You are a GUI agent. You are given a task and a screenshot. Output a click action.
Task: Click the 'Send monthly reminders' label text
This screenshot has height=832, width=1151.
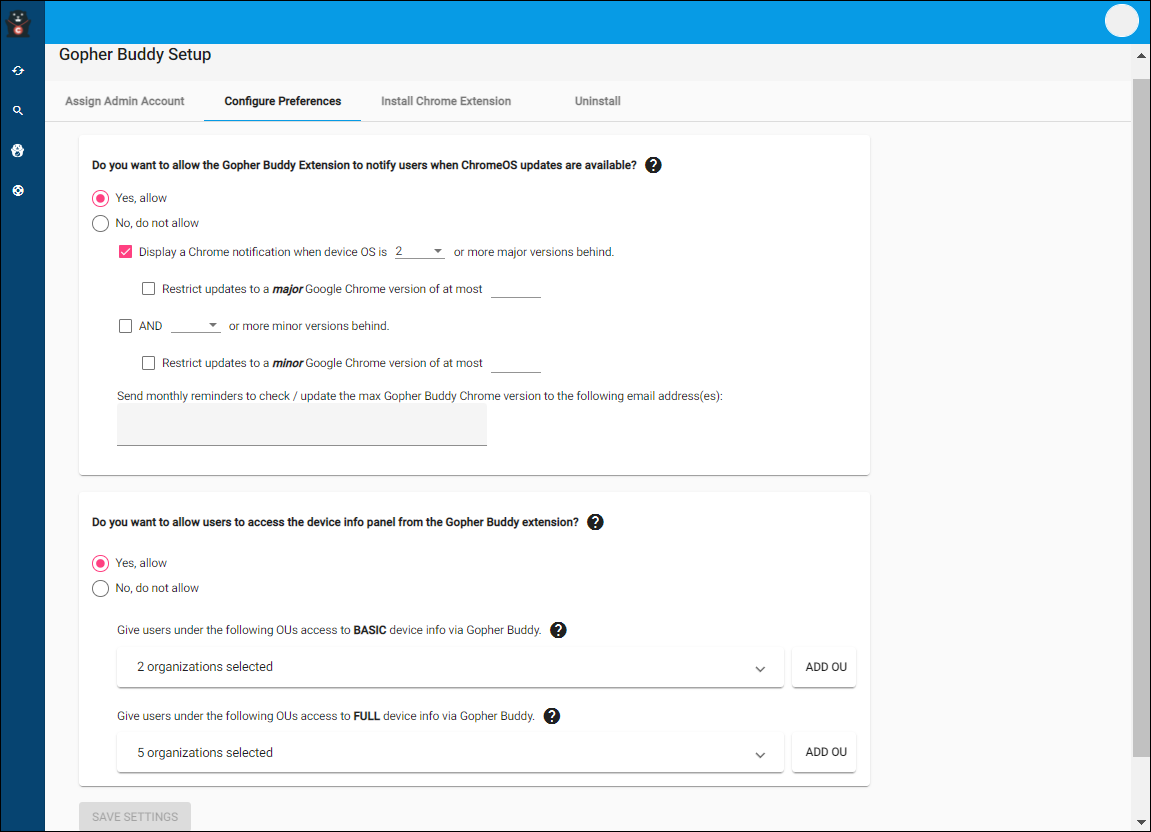(x=420, y=396)
